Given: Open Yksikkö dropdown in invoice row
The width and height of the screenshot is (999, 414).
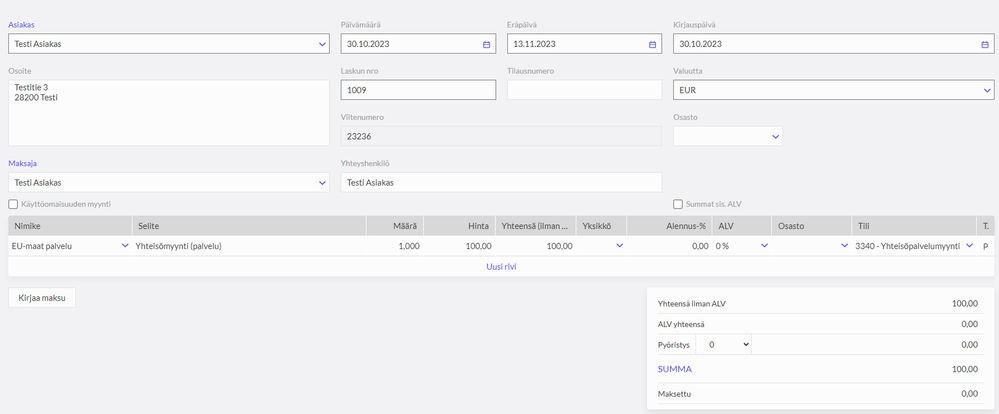Looking at the screenshot, I should click(x=619, y=246).
